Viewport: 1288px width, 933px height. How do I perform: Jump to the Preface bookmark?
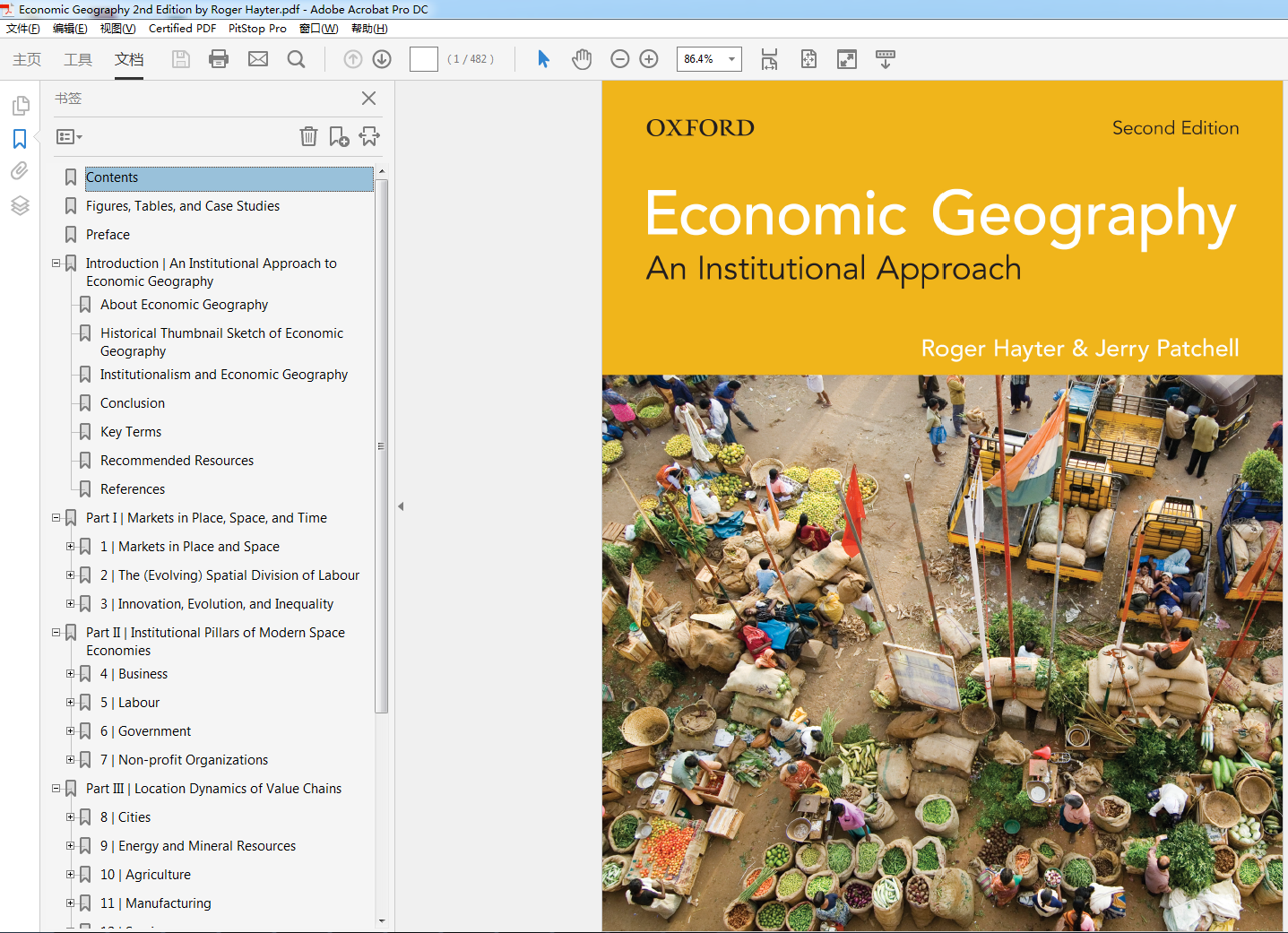[108, 235]
